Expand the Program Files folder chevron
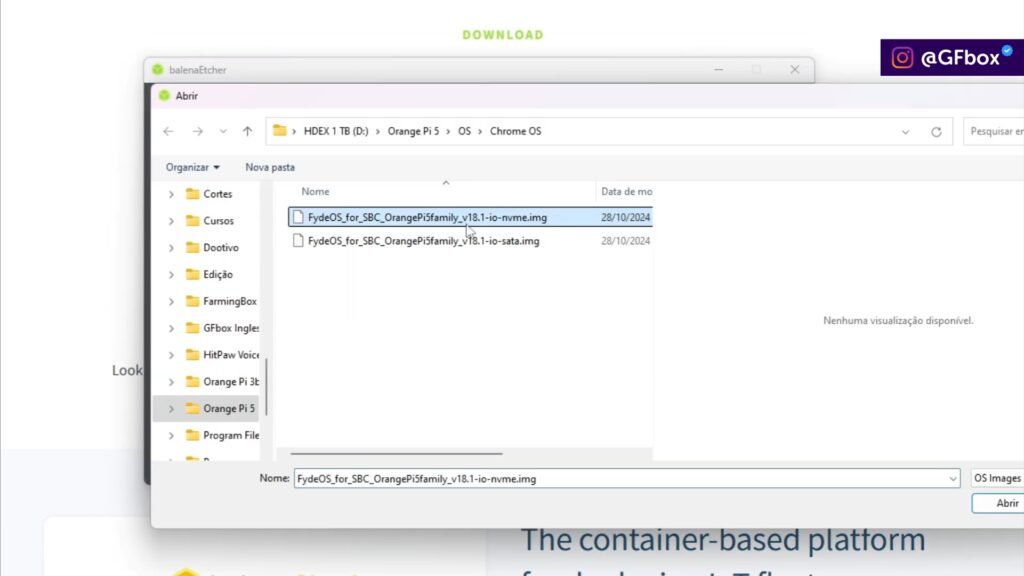The height and width of the screenshot is (576, 1024). (x=171, y=435)
